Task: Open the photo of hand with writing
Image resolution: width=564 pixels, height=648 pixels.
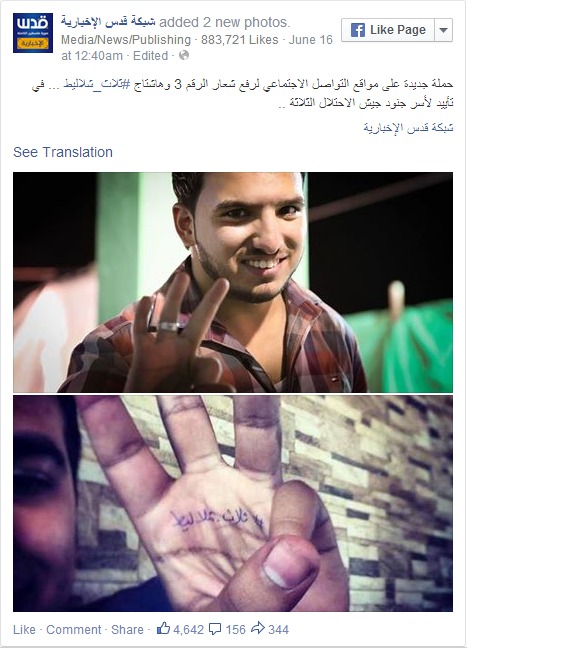Action: click(x=233, y=503)
